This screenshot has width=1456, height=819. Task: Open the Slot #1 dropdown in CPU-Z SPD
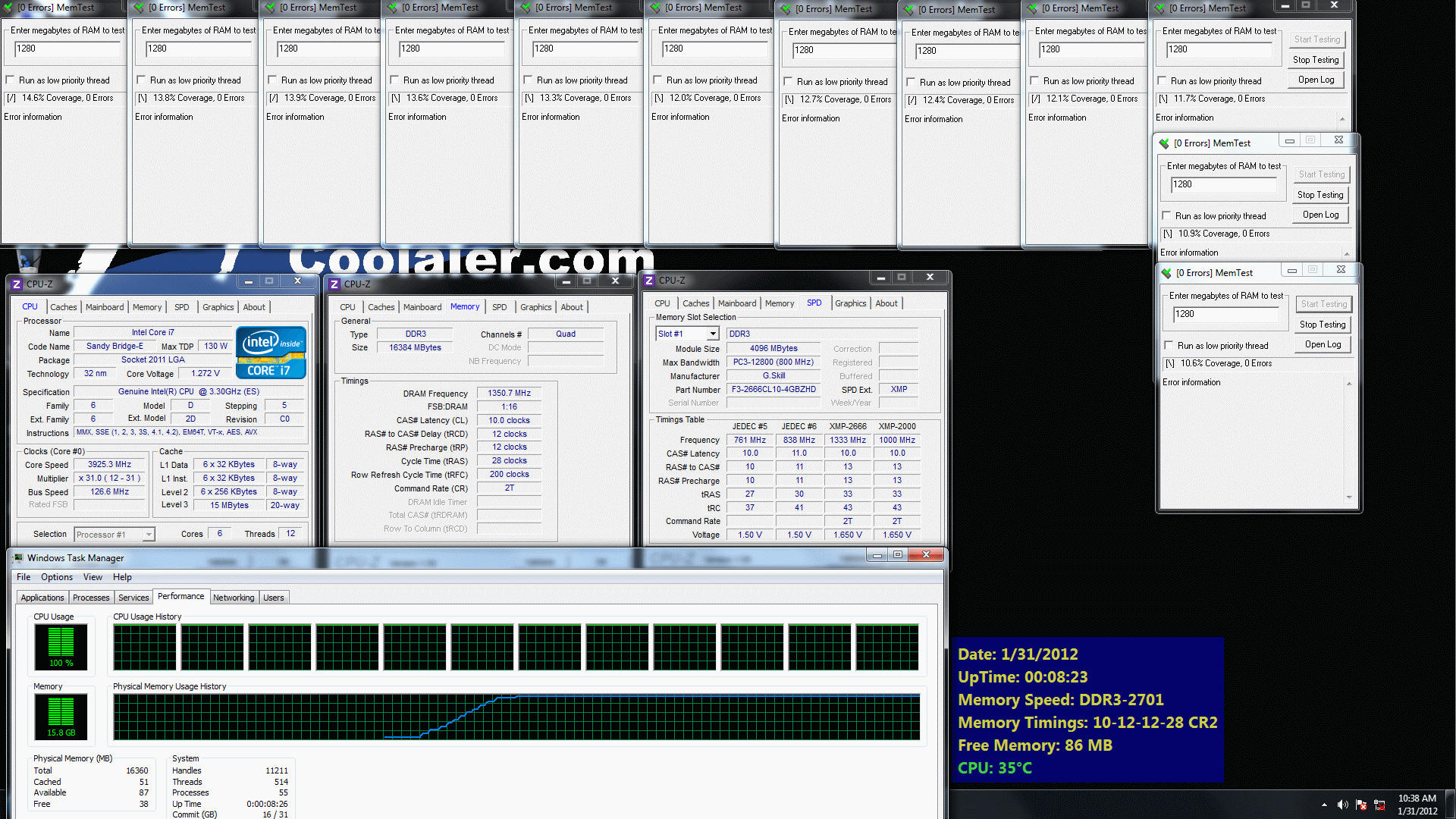click(x=713, y=334)
